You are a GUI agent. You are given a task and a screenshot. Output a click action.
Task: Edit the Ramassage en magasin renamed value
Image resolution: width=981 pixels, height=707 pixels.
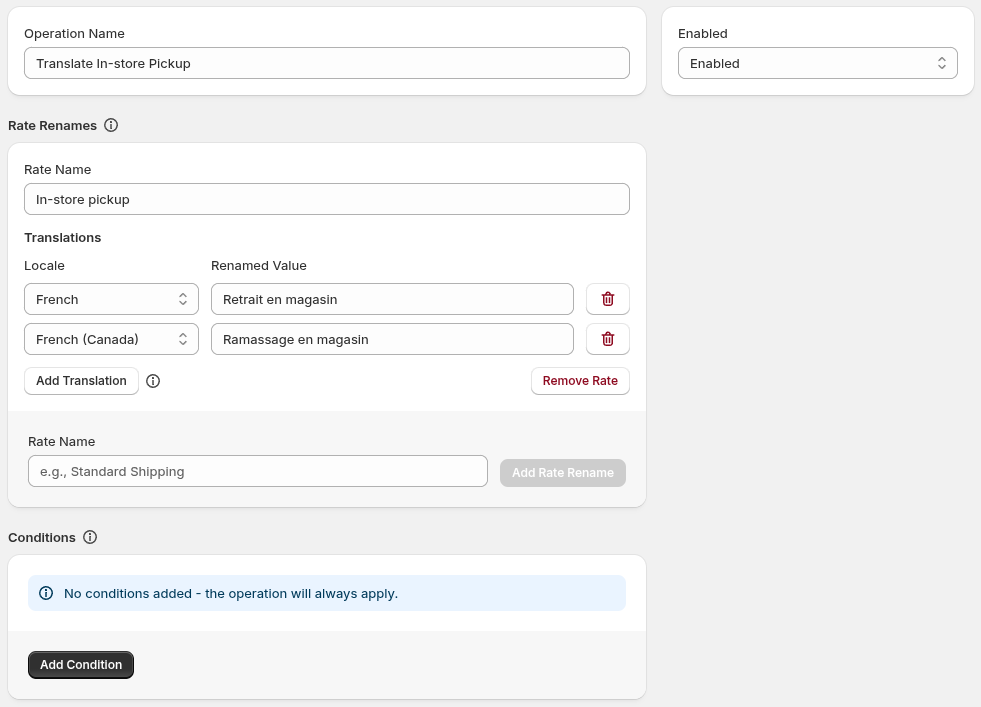392,339
